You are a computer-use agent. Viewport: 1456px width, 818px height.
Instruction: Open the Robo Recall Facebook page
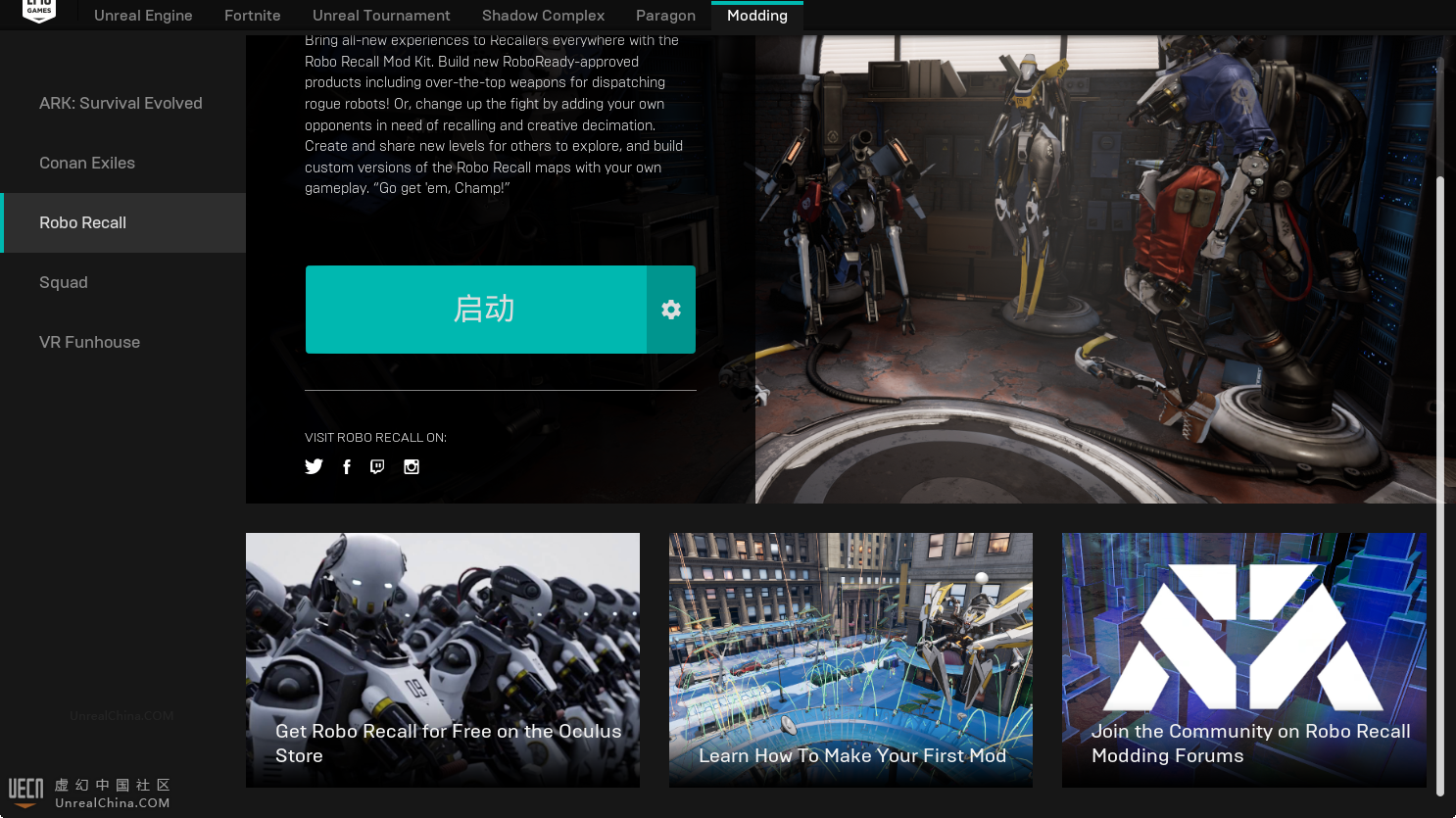tap(347, 466)
